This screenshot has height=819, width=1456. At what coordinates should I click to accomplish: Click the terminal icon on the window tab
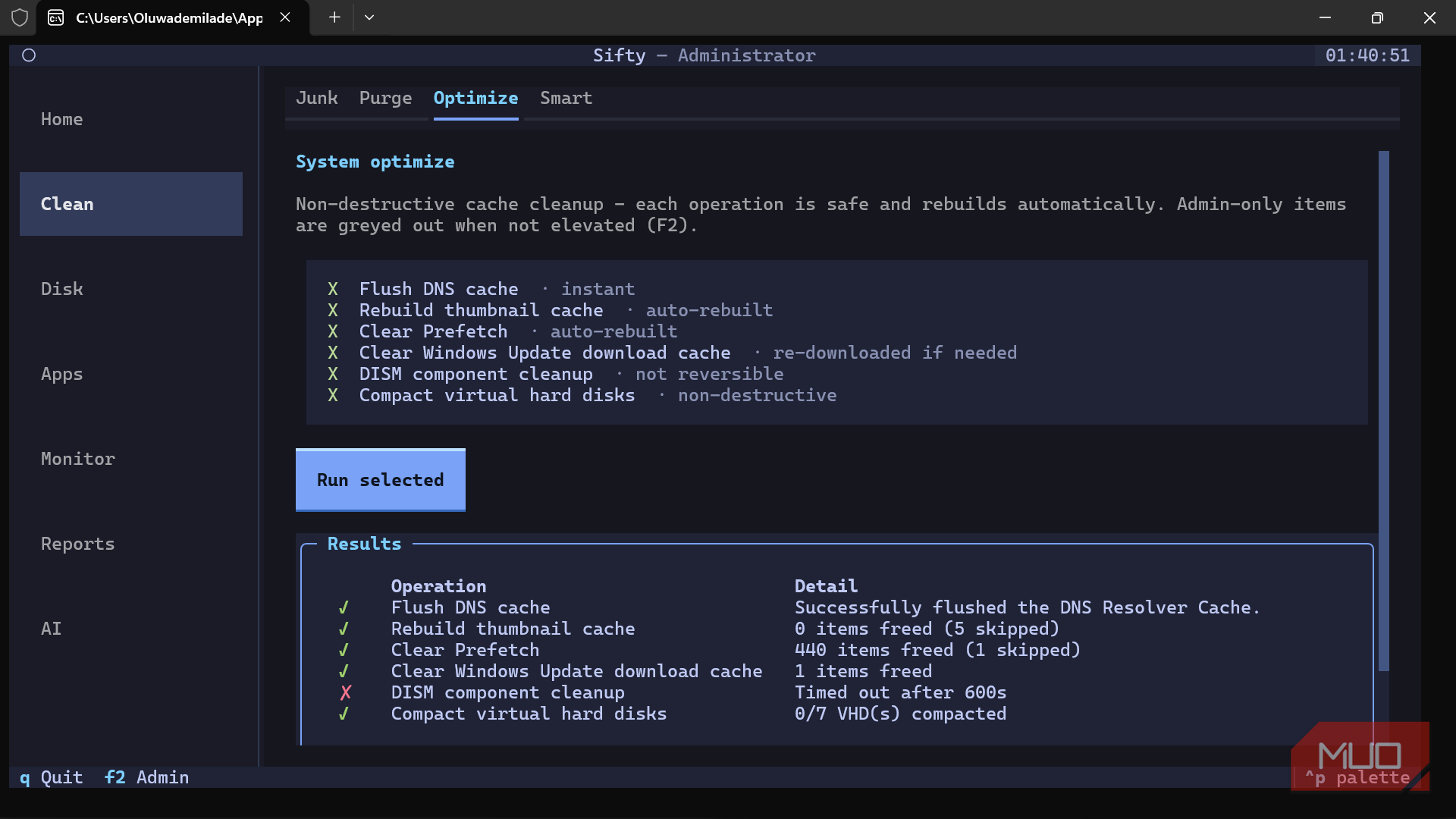55,17
